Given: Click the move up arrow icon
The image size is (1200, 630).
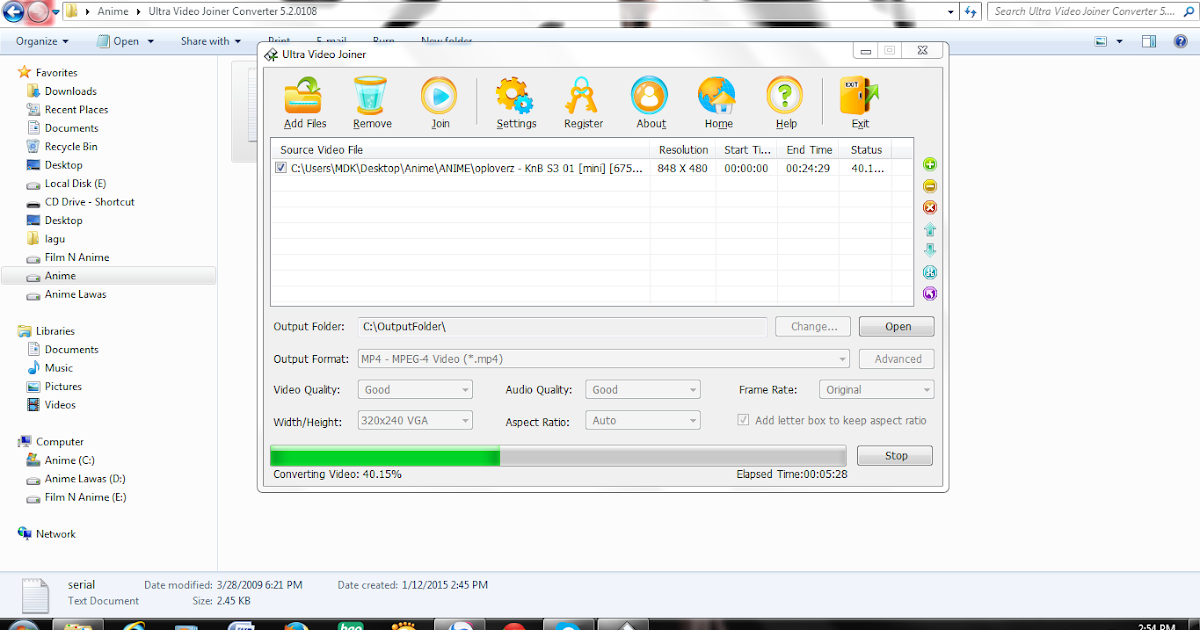Looking at the screenshot, I should point(930,229).
